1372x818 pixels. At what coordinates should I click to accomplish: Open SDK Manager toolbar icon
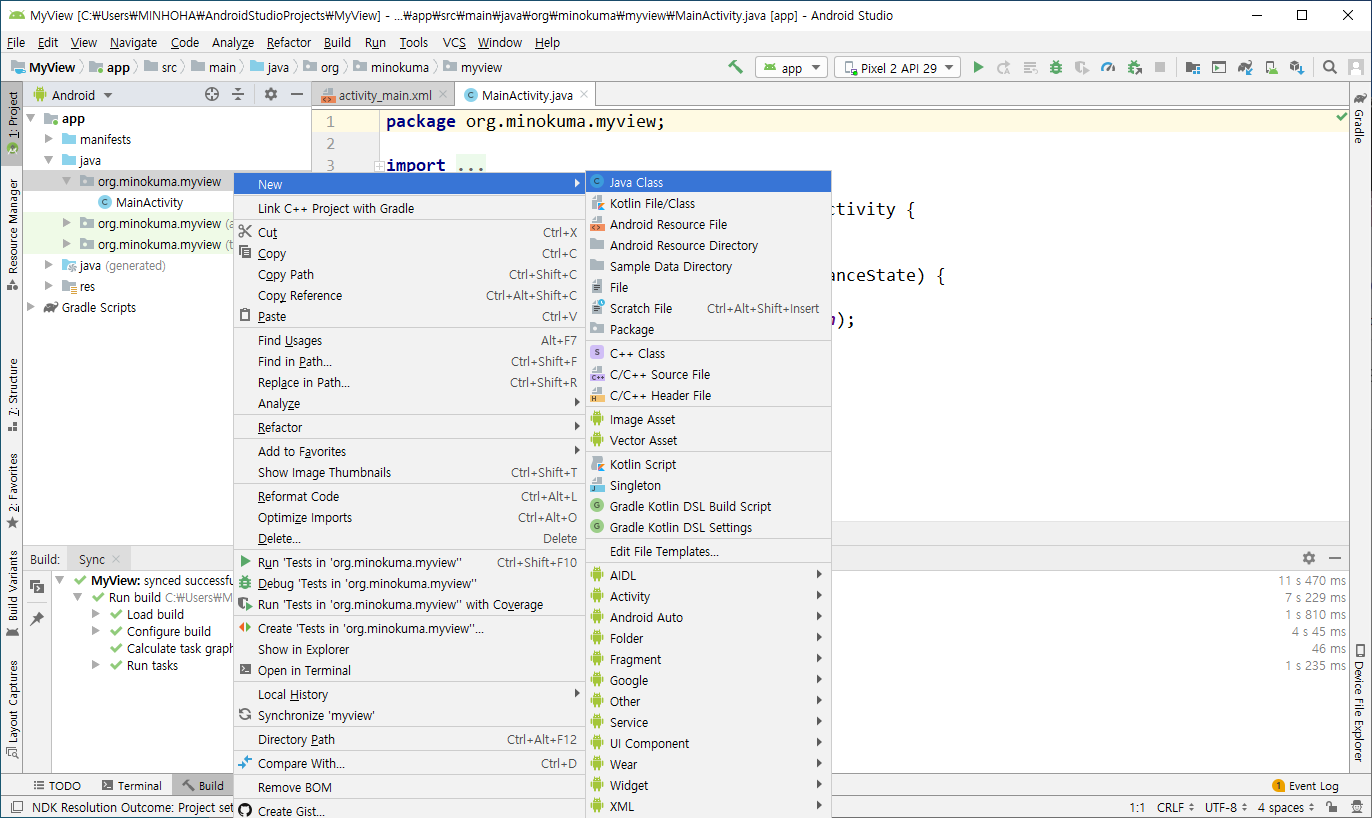point(1297,67)
